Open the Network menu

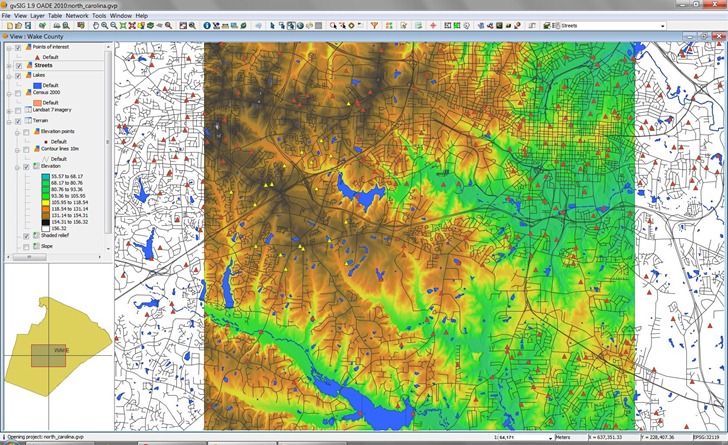pos(77,16)
